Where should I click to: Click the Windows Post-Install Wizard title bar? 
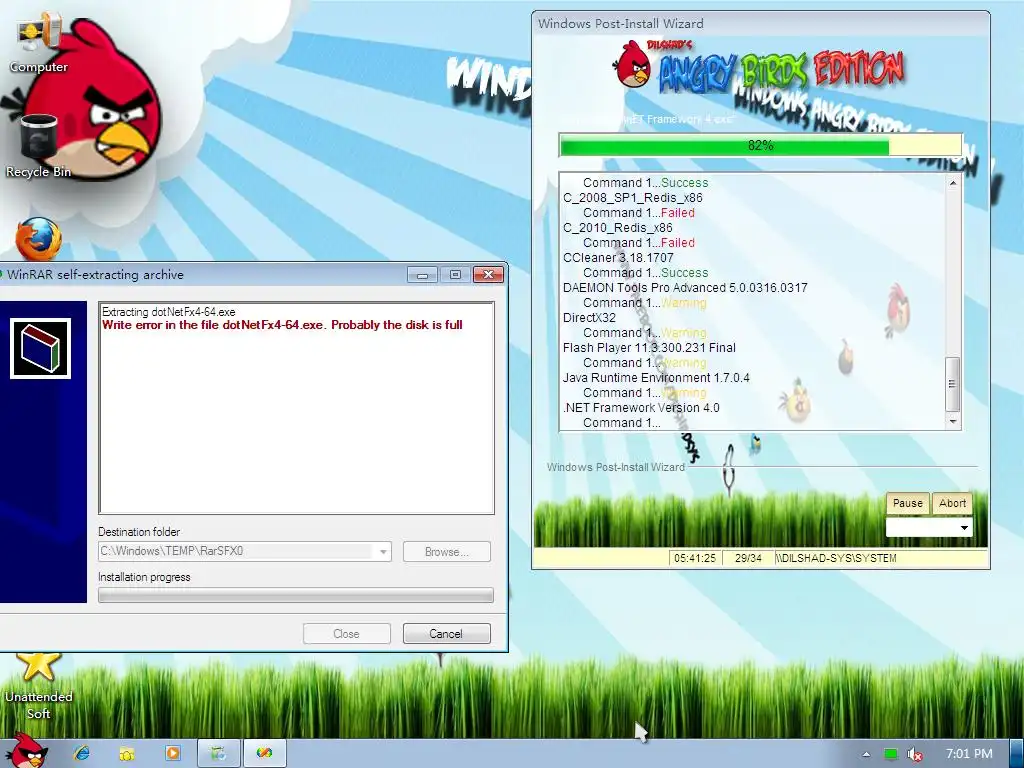pos(760,24)
